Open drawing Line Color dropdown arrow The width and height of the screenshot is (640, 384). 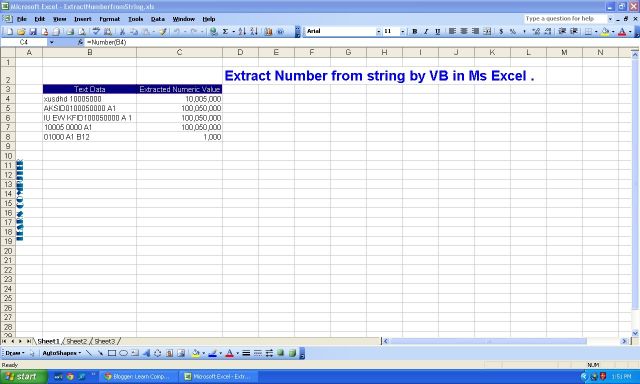(220, 353)
